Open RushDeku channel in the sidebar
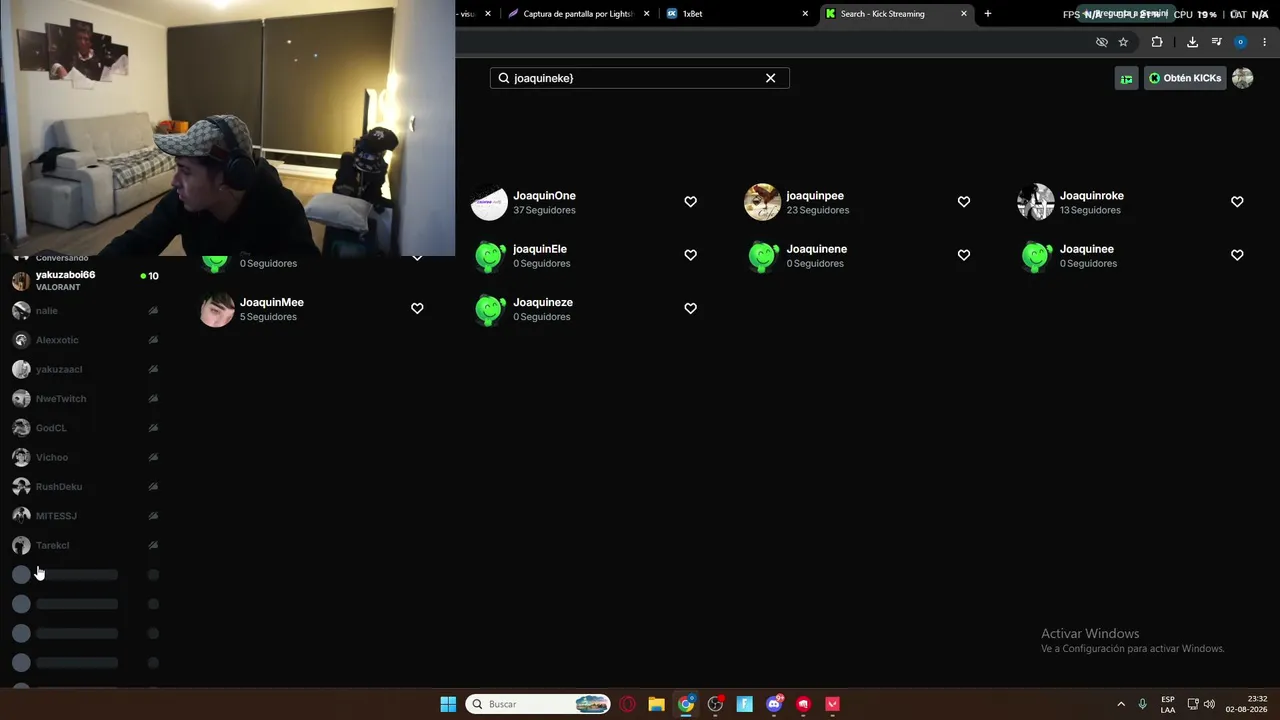1280x720 pixels. (85, 487)
